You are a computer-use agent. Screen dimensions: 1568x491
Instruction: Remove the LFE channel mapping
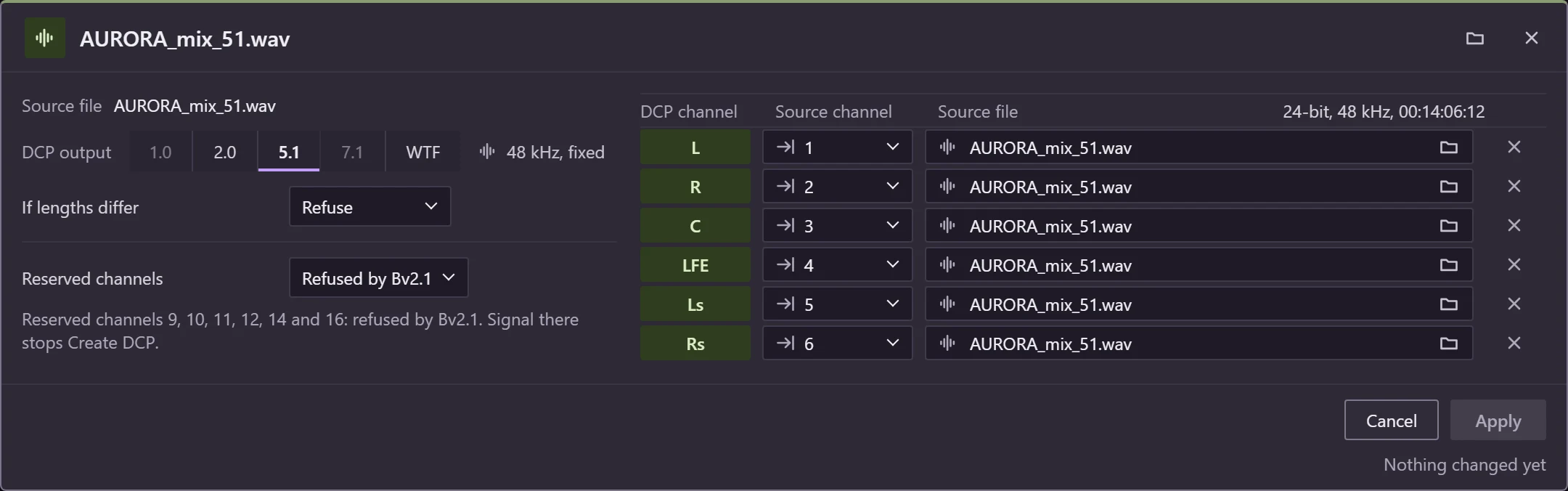(1514, 264)
